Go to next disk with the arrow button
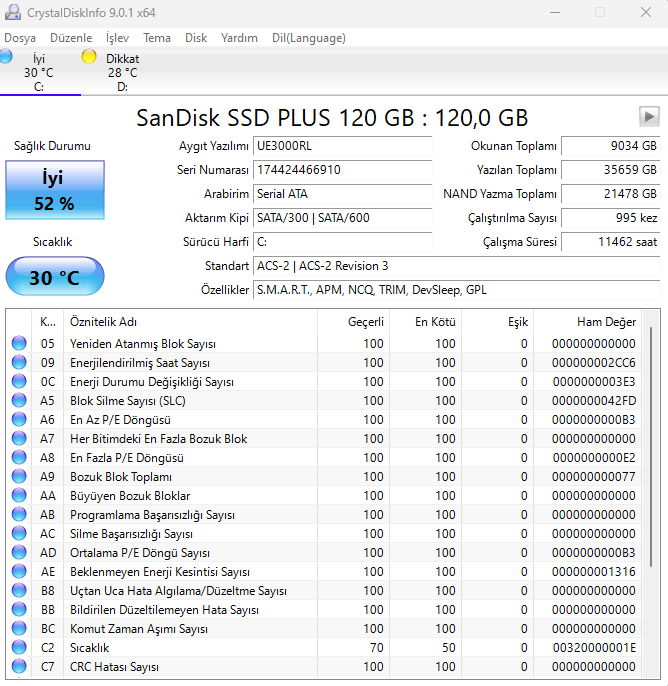This screenshot has width=668, height=686. pyautogui.click(x=649, y=117)
